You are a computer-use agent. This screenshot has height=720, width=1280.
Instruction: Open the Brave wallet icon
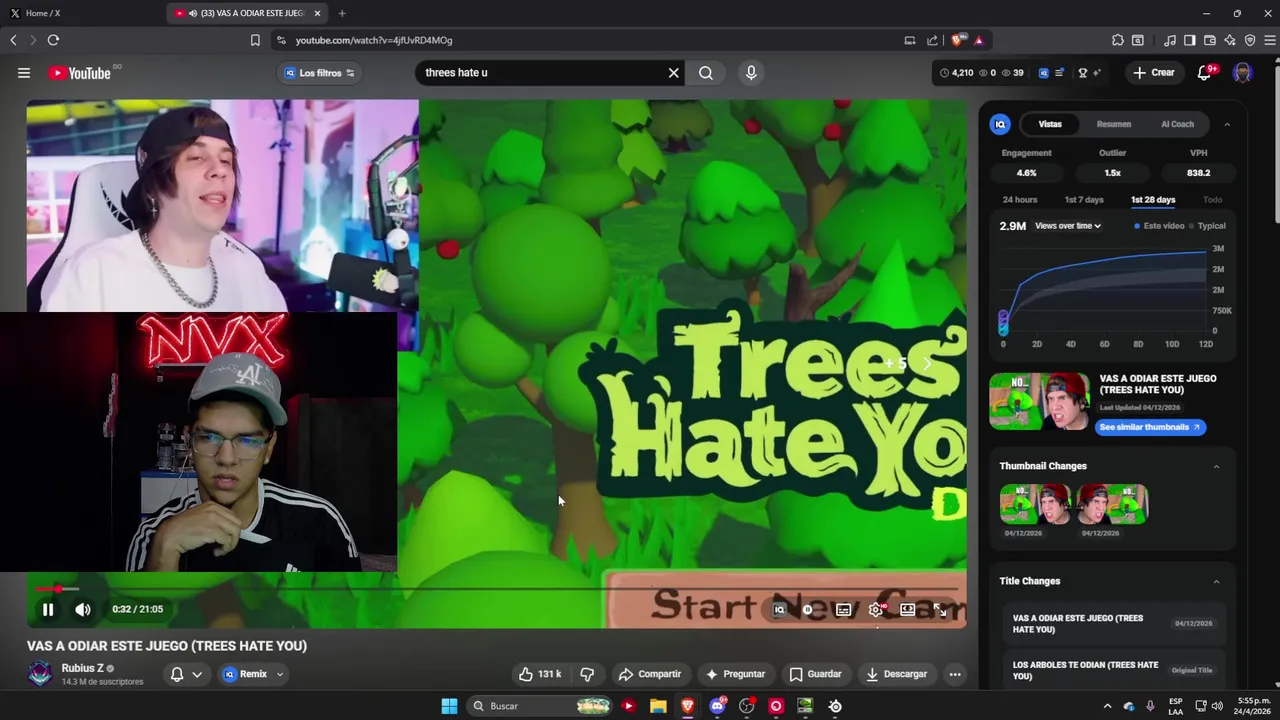point(1210,40)
